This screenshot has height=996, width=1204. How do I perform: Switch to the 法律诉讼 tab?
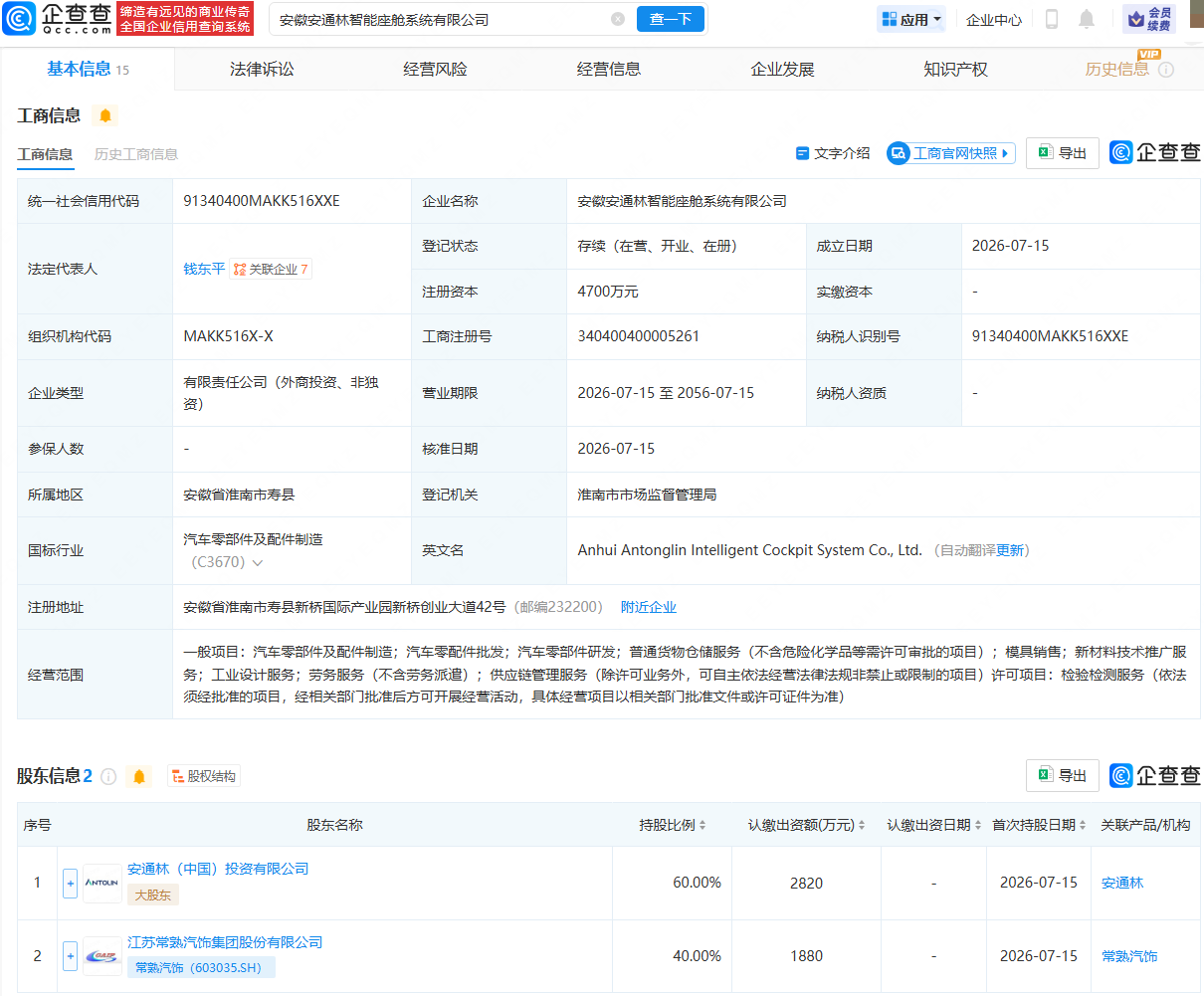262,69
